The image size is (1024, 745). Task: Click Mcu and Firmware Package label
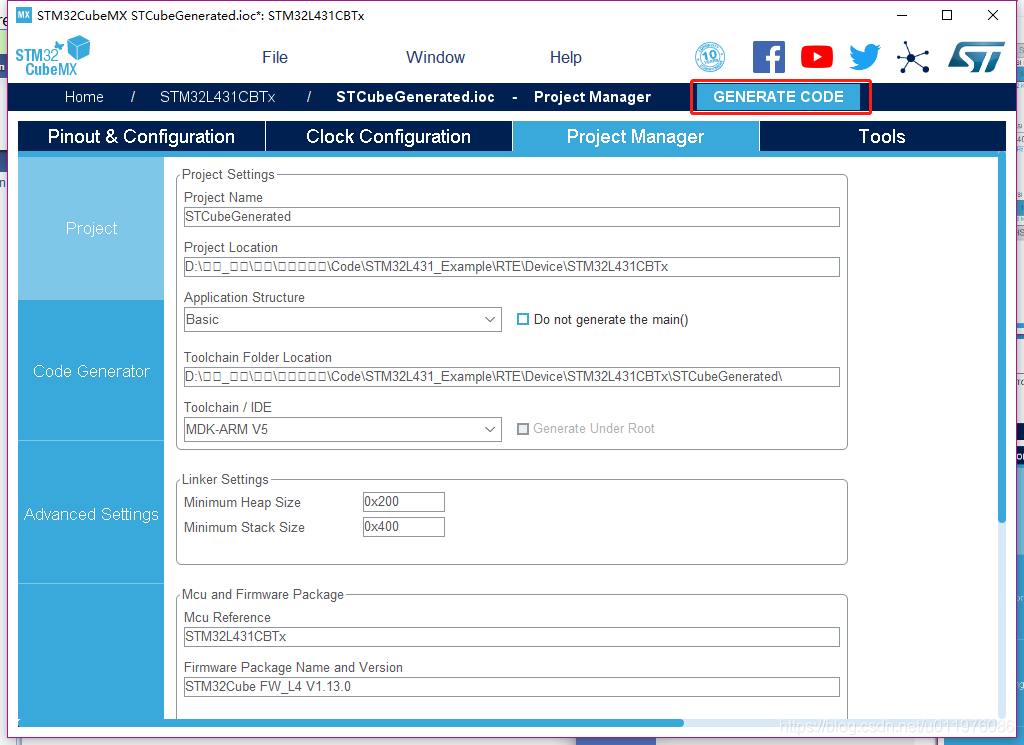(x=263, y=594)
